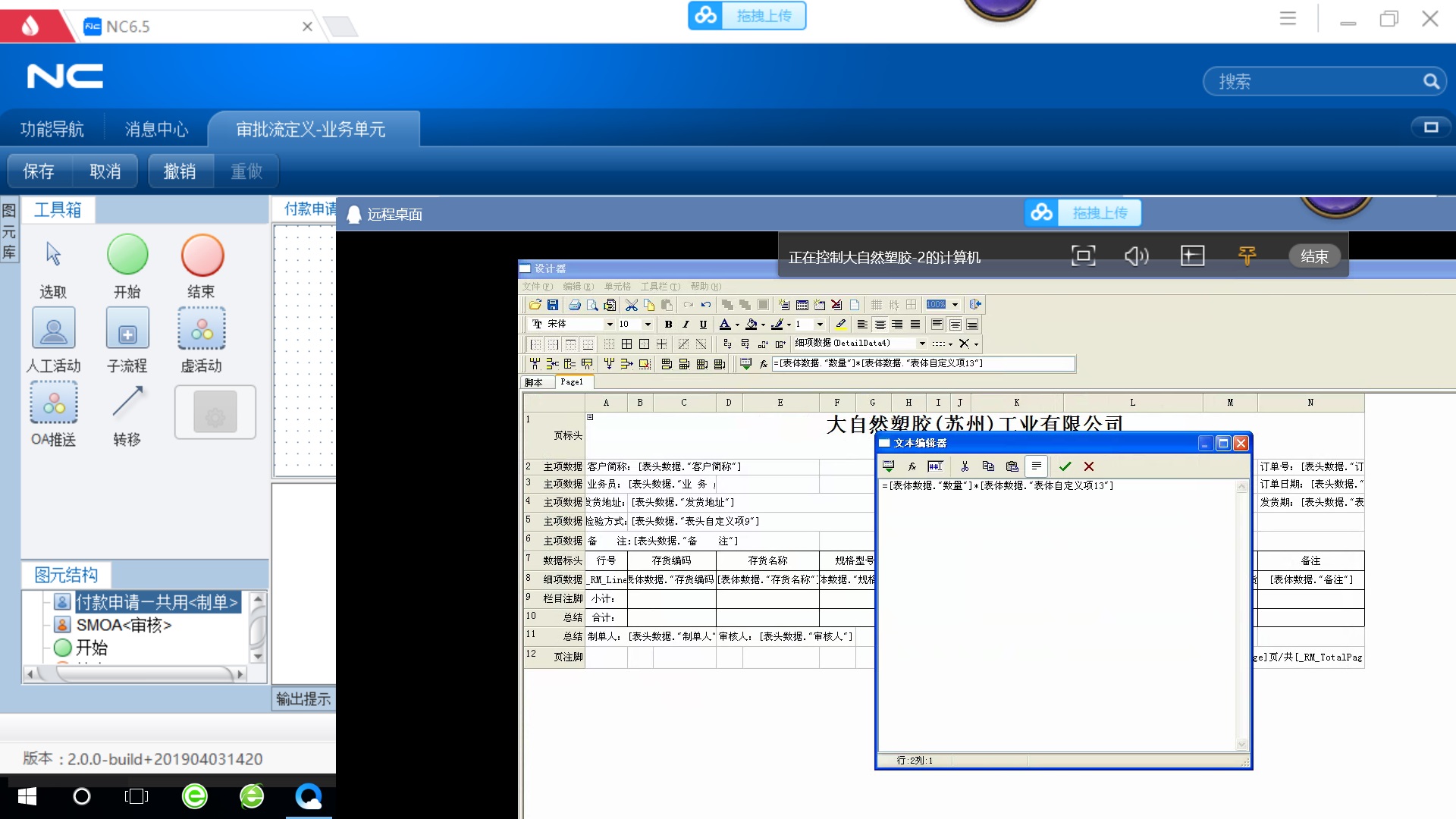1456x819 pixels.
Task: Toggle italic formatting in designer
Action: (686, 325)
